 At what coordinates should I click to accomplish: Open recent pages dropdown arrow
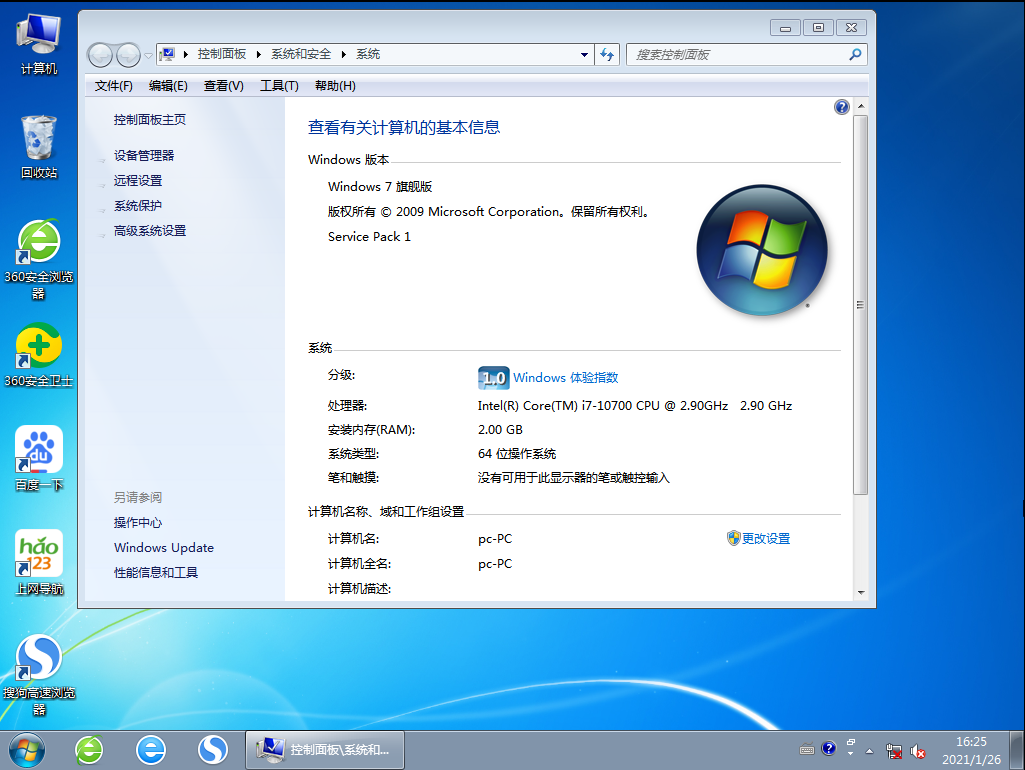[148, 55]
